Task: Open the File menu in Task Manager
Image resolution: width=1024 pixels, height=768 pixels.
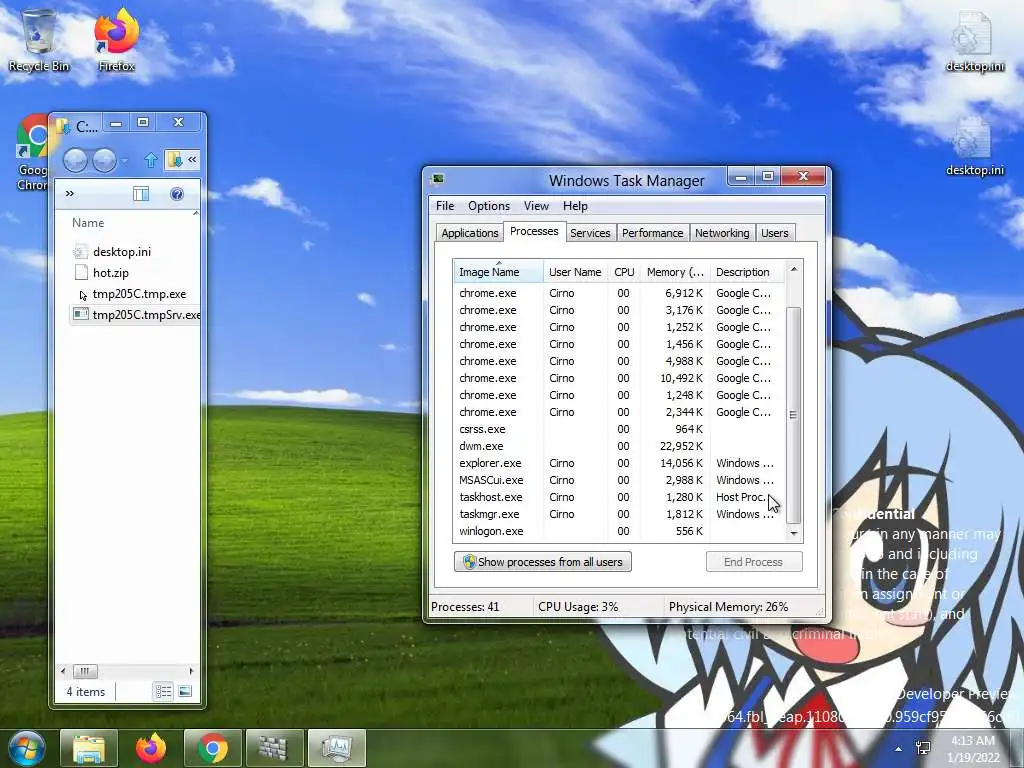Action: [445, 206]
